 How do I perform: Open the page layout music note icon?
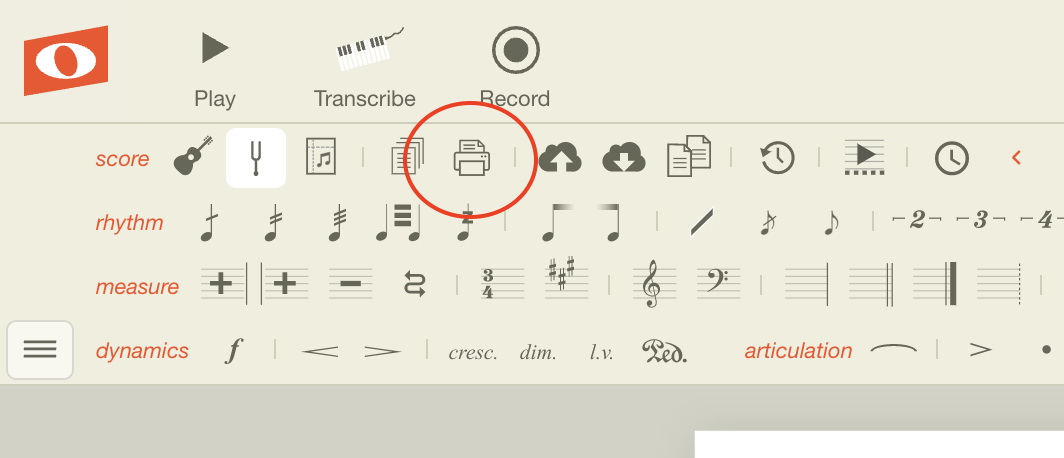(x=321, y=157)
